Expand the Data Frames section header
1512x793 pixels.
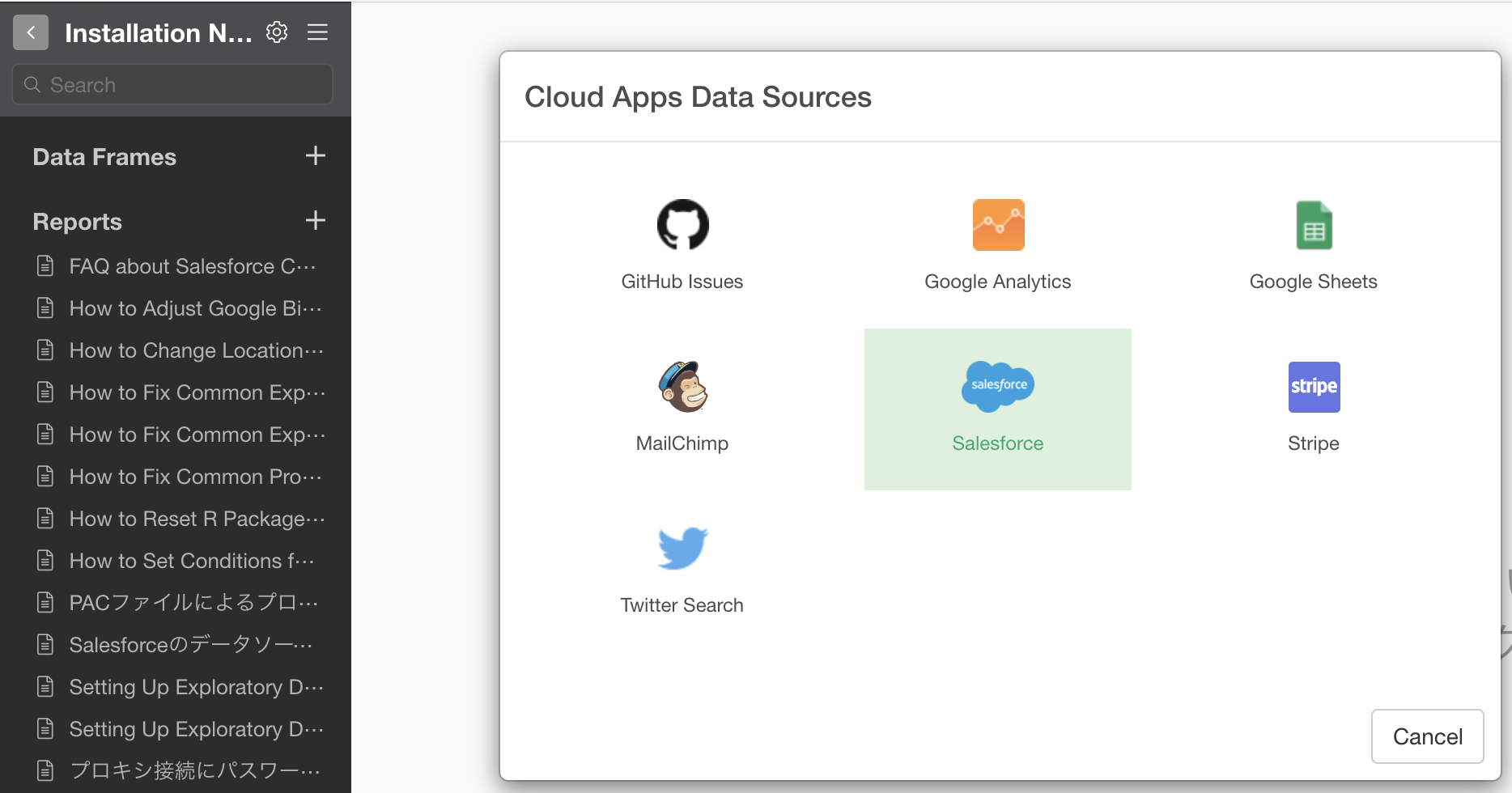point(104,157)
